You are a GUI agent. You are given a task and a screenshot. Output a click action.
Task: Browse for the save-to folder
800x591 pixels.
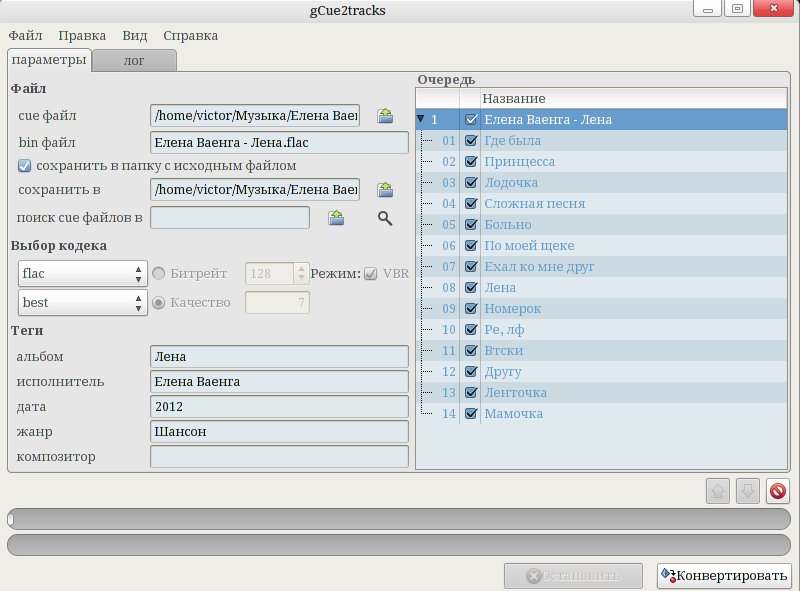click(385, 190)
